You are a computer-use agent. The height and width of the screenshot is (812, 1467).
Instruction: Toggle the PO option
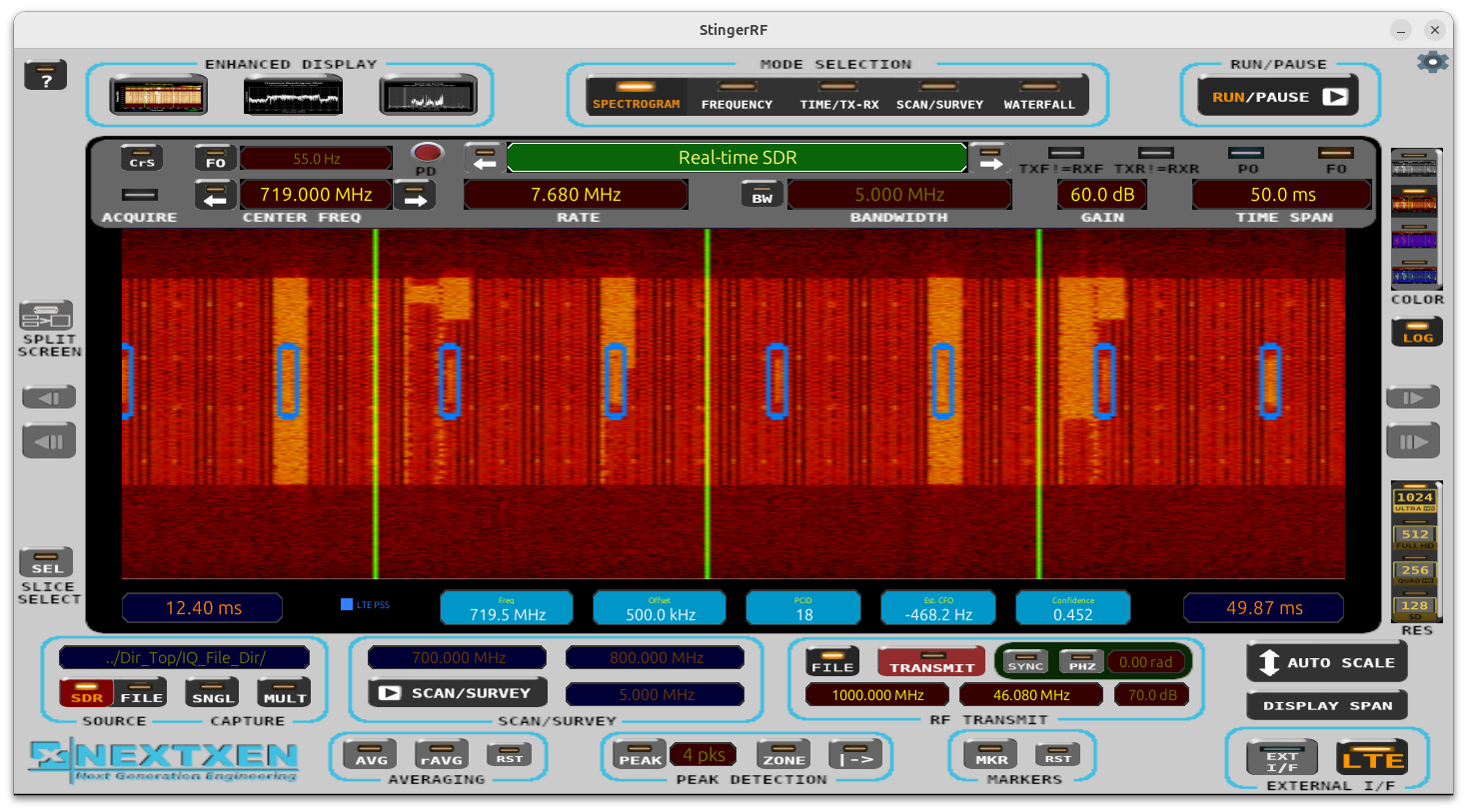coord(1246,154)
